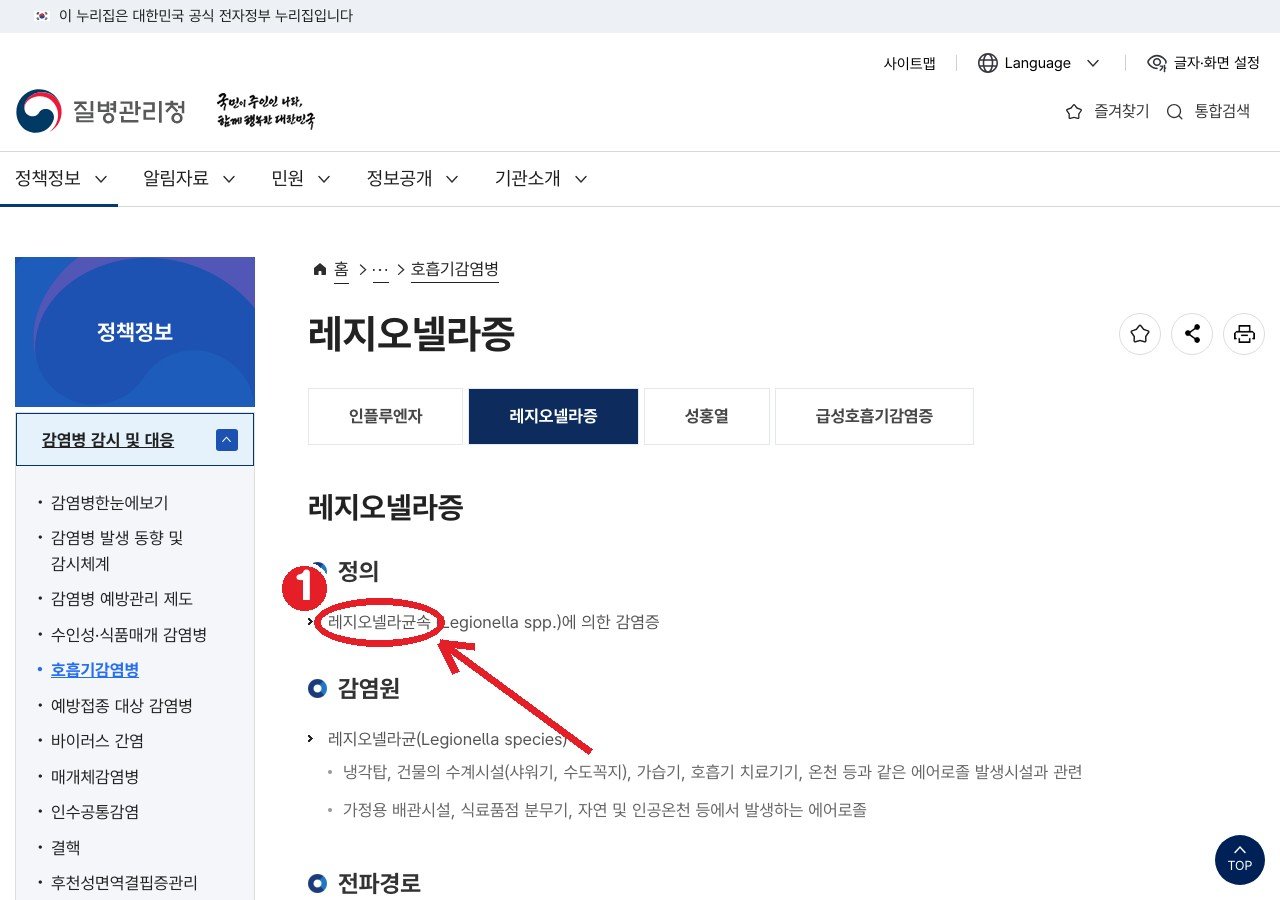Click the 질병관리청 logo

coord(101,111)
